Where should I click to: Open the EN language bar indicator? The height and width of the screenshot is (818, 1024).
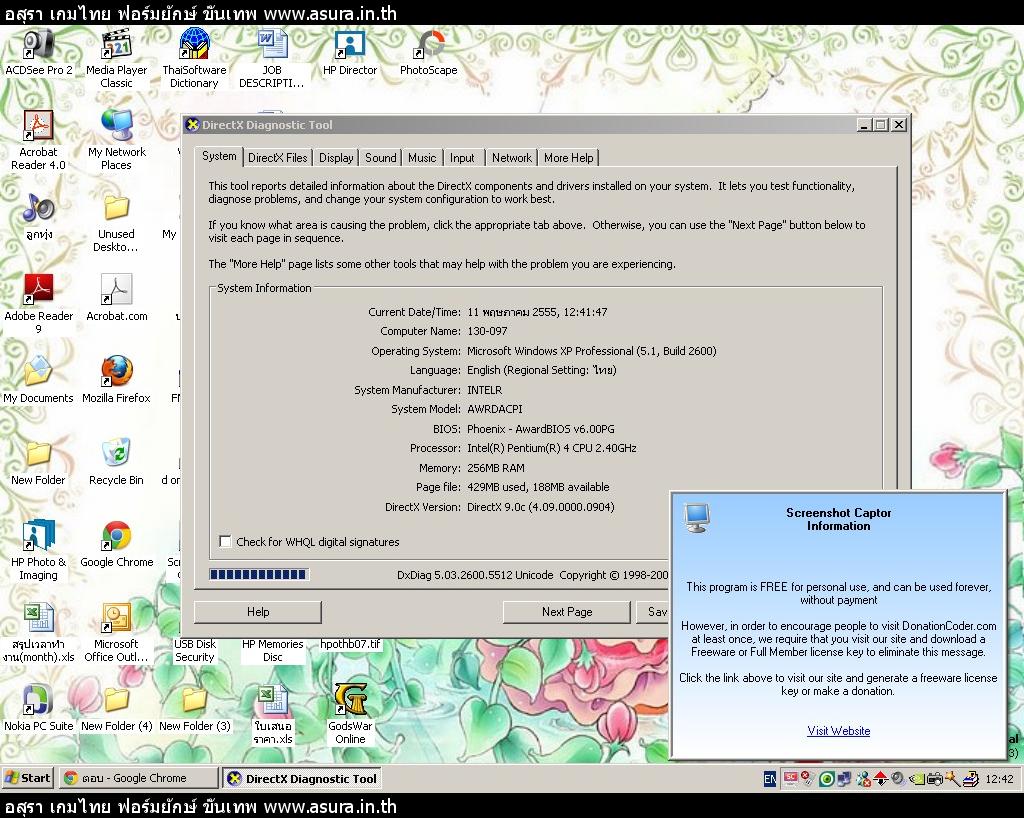(x=770, y=779)
